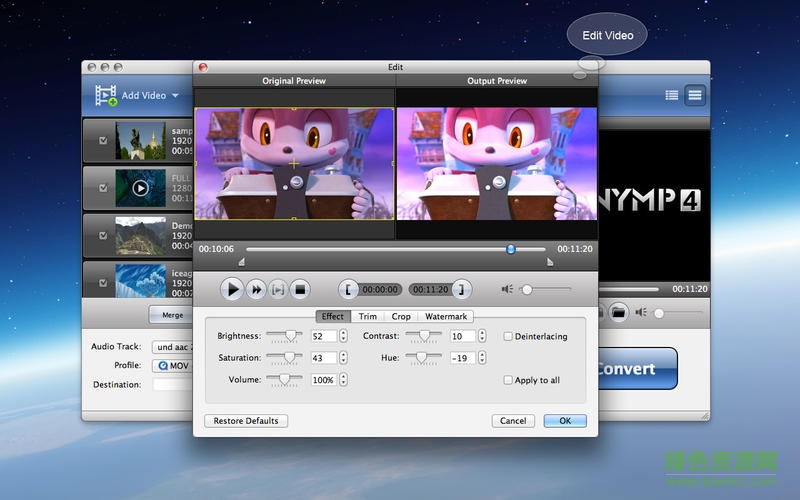800x500 pixels.
Task: Check the Apply to all option
Action: 508,380
